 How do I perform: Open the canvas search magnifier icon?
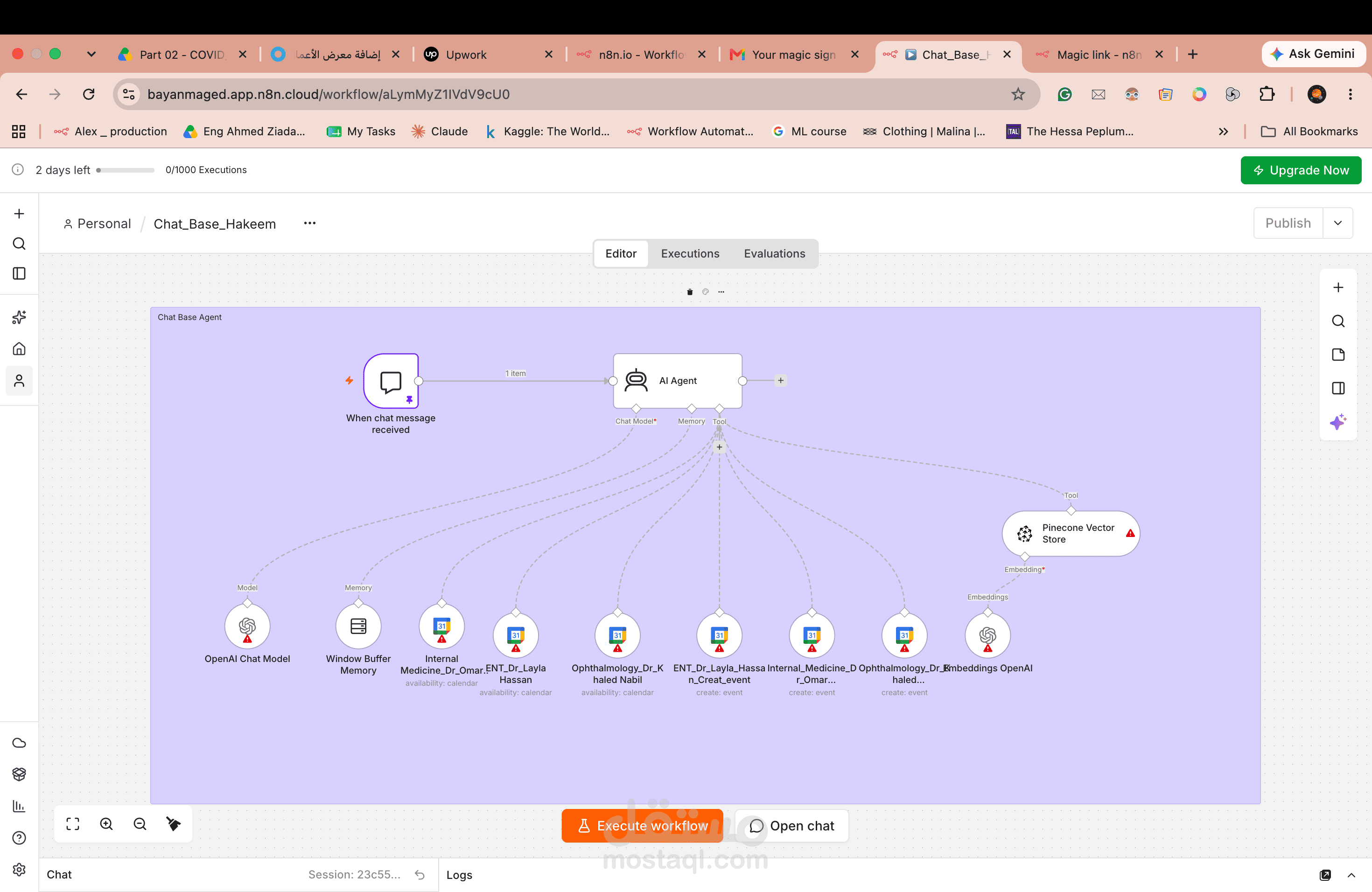pos(1338,321)
